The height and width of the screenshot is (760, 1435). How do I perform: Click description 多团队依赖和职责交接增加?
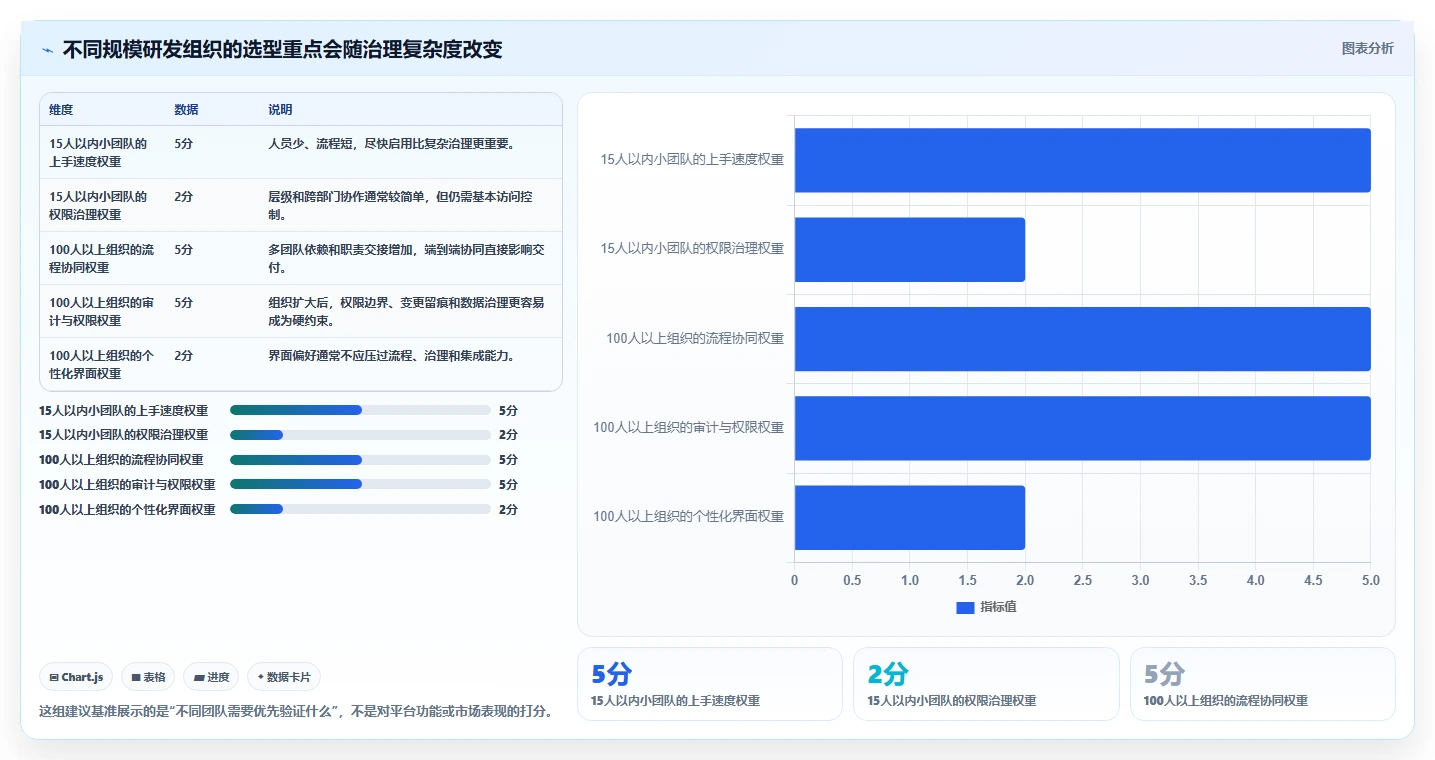point(408,258)
